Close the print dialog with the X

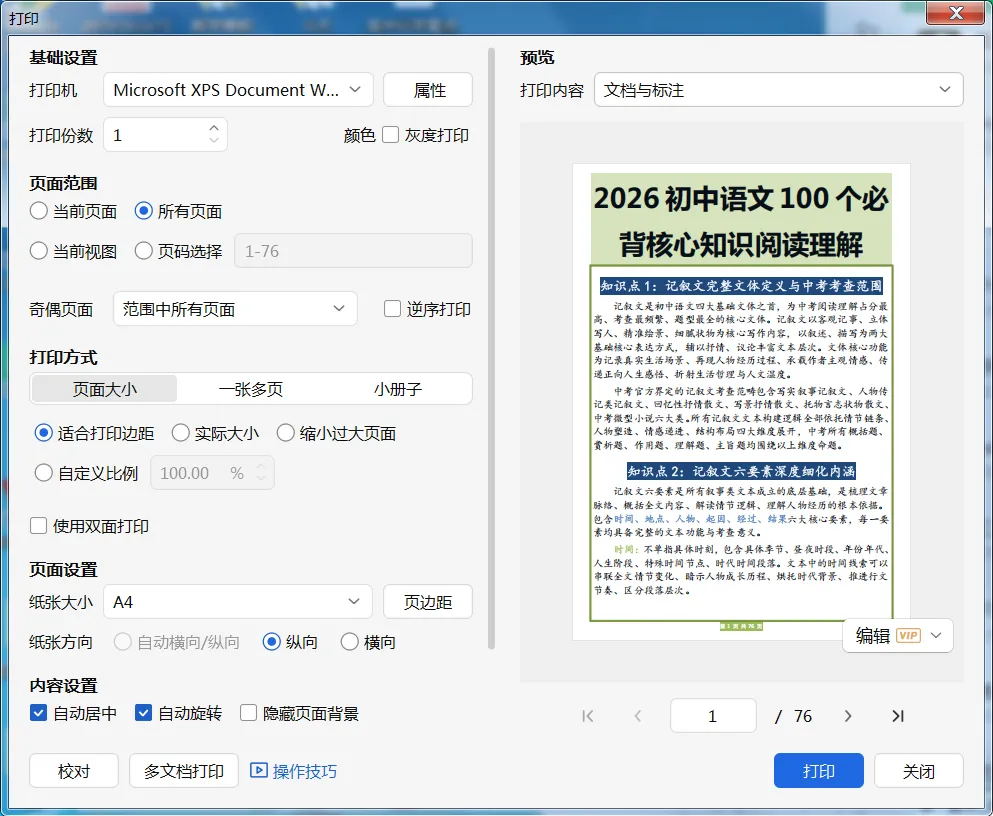(956, 13)
